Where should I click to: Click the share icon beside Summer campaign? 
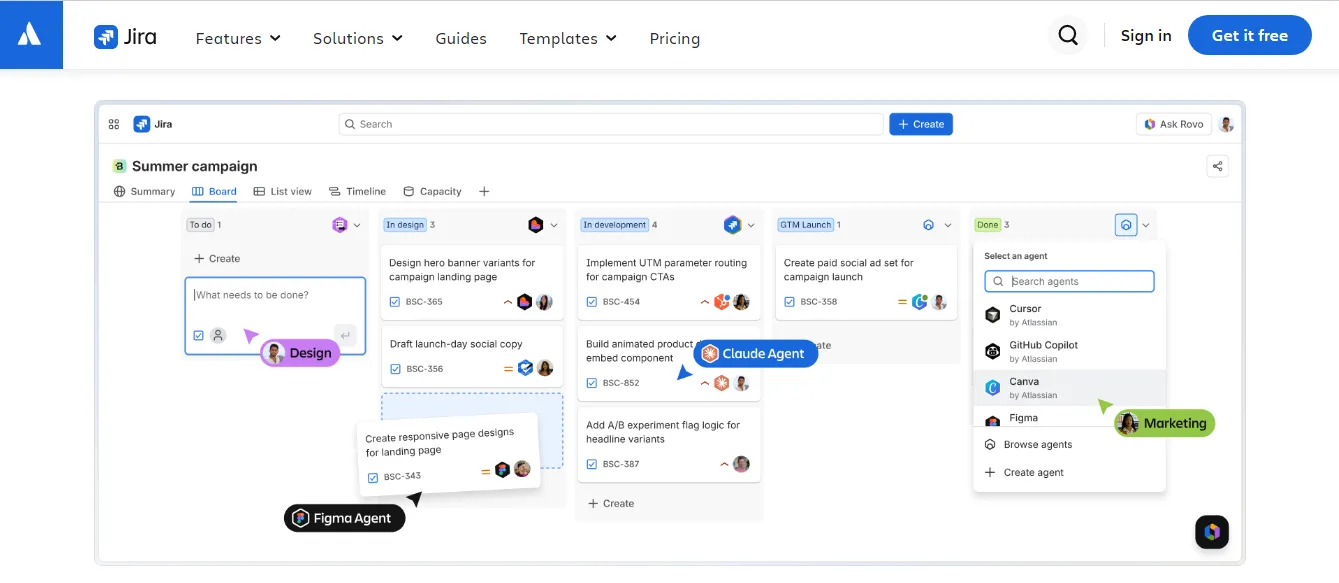pyautogui.click(x=1217, y=166)
